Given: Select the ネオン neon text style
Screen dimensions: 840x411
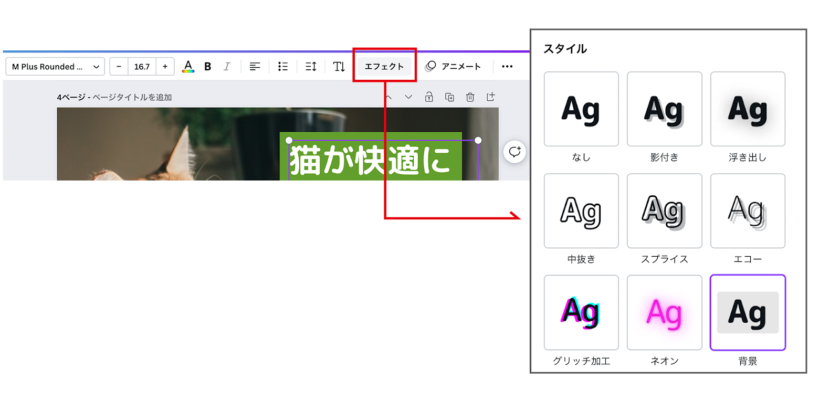Looking at the screenshot, I should click(664, 312).
